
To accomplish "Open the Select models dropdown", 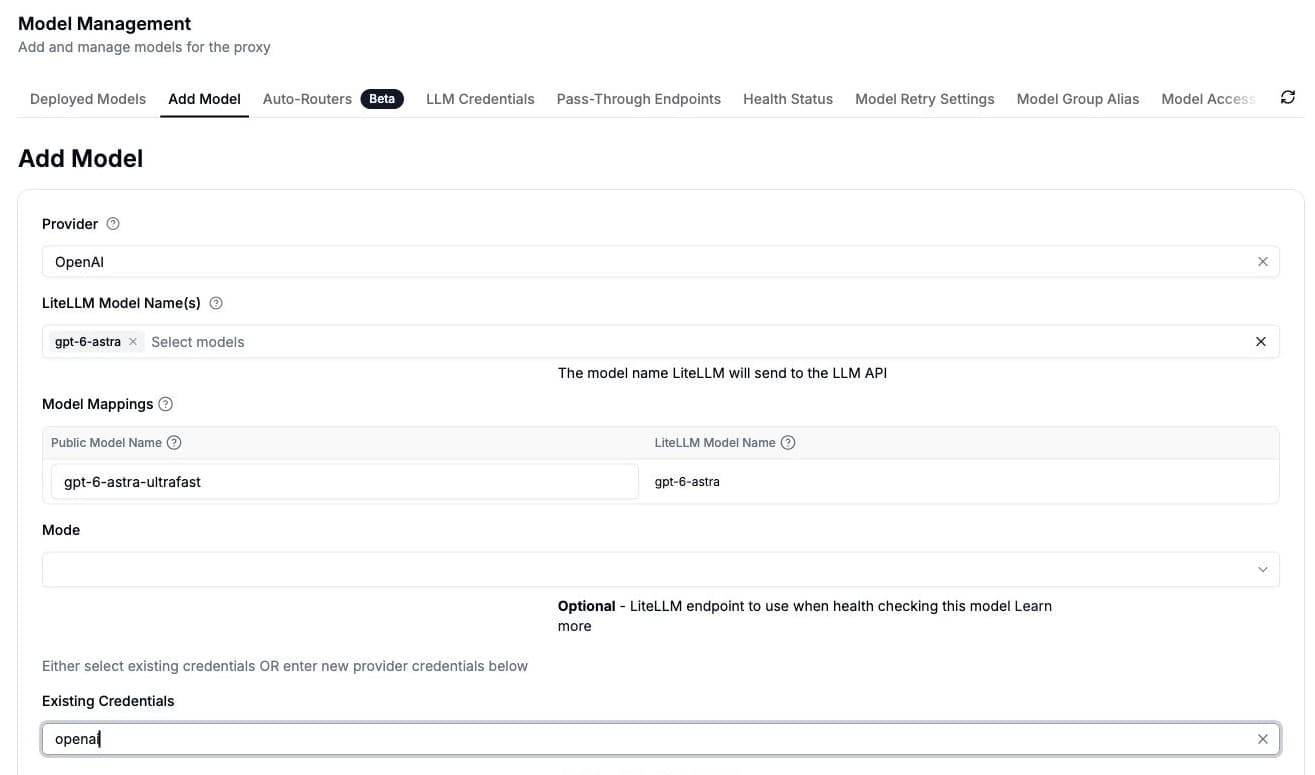I will [x=660, y=342].
